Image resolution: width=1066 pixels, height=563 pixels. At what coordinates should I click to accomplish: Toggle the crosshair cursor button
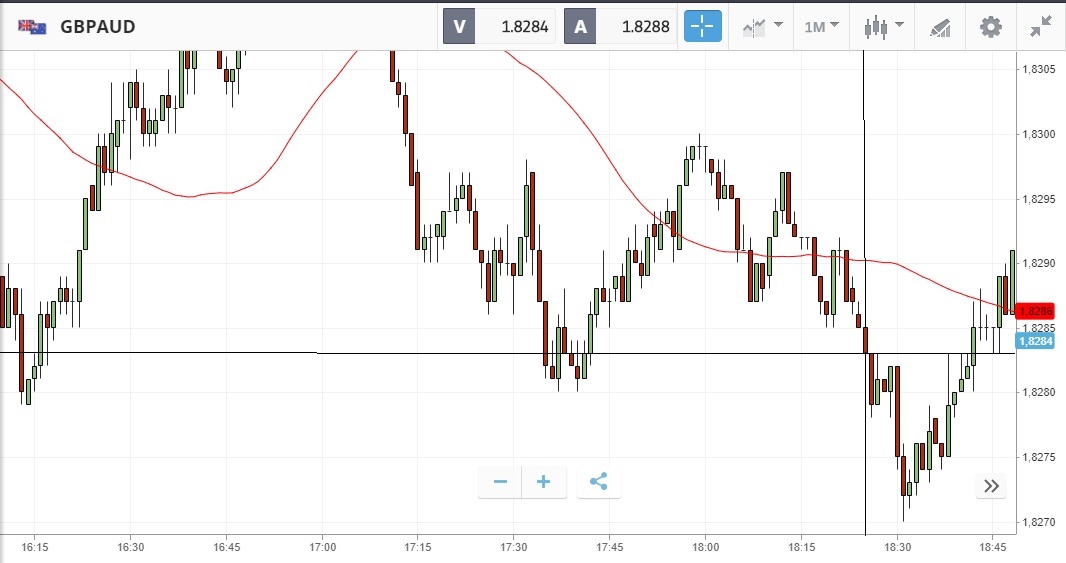[702, 26]
